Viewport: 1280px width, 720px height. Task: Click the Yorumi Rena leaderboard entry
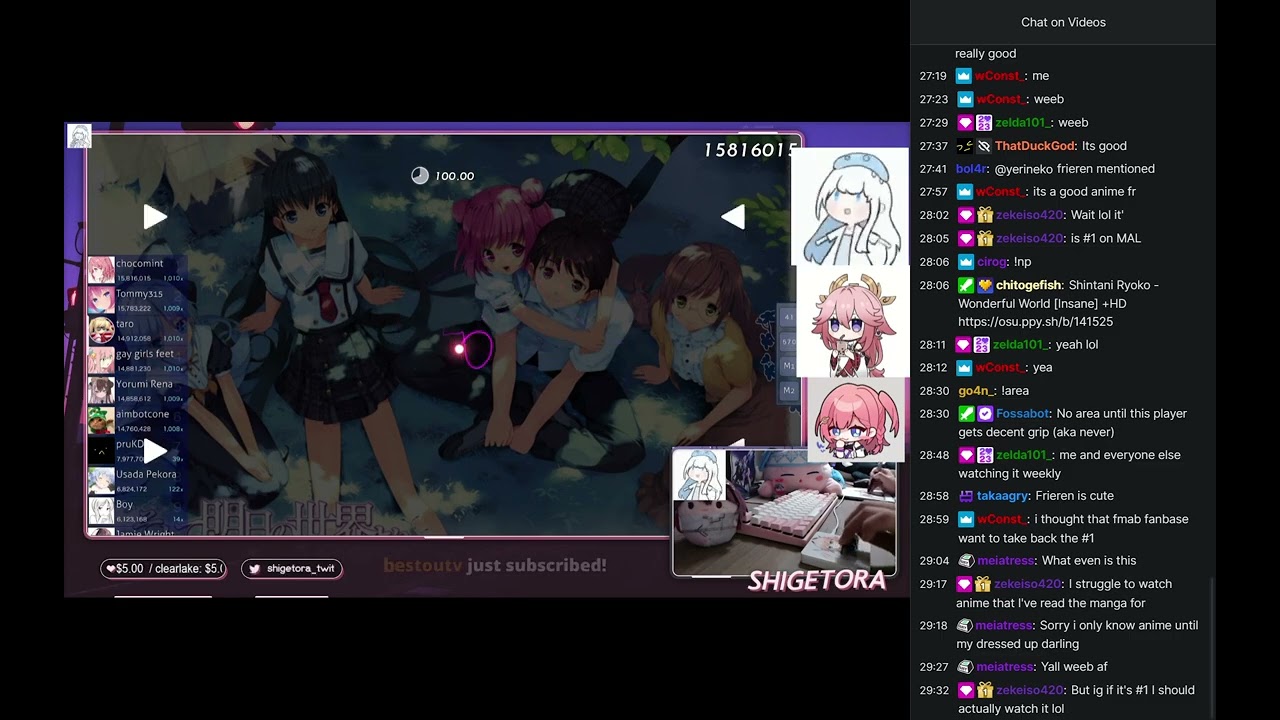click(x=136, y=390)
